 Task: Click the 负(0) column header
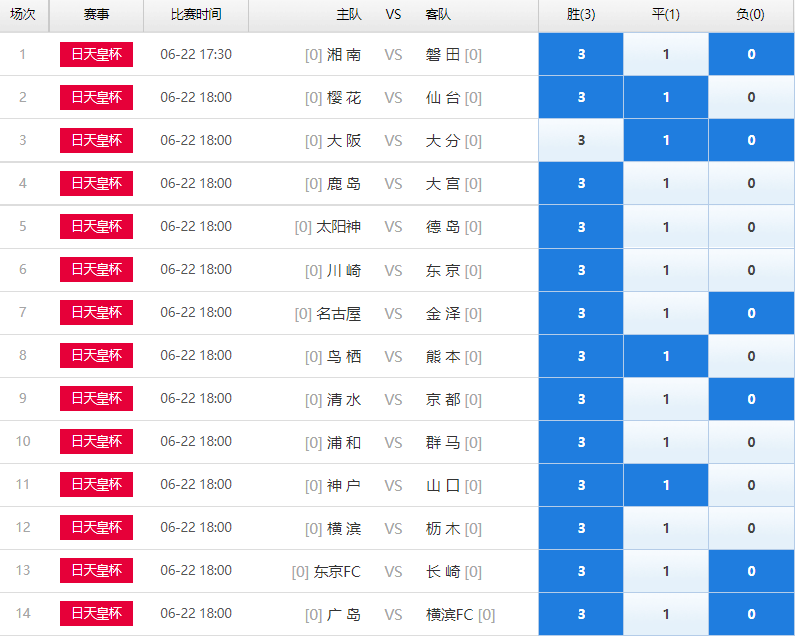tap(750, 14)
